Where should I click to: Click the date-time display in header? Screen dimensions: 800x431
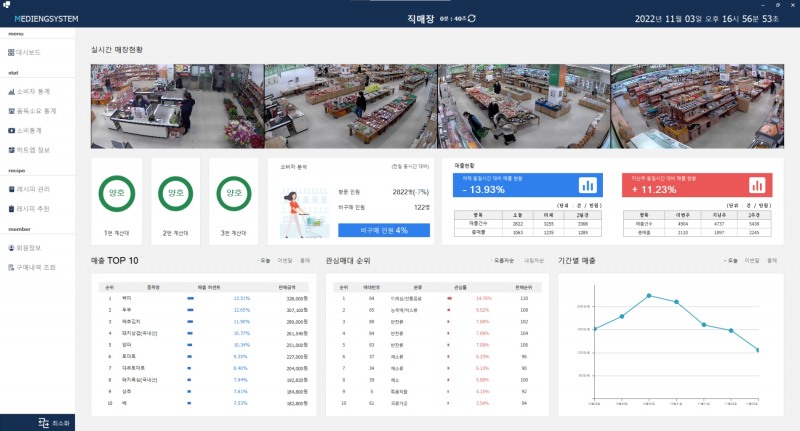pyautogui.click(x=707, y=19)
